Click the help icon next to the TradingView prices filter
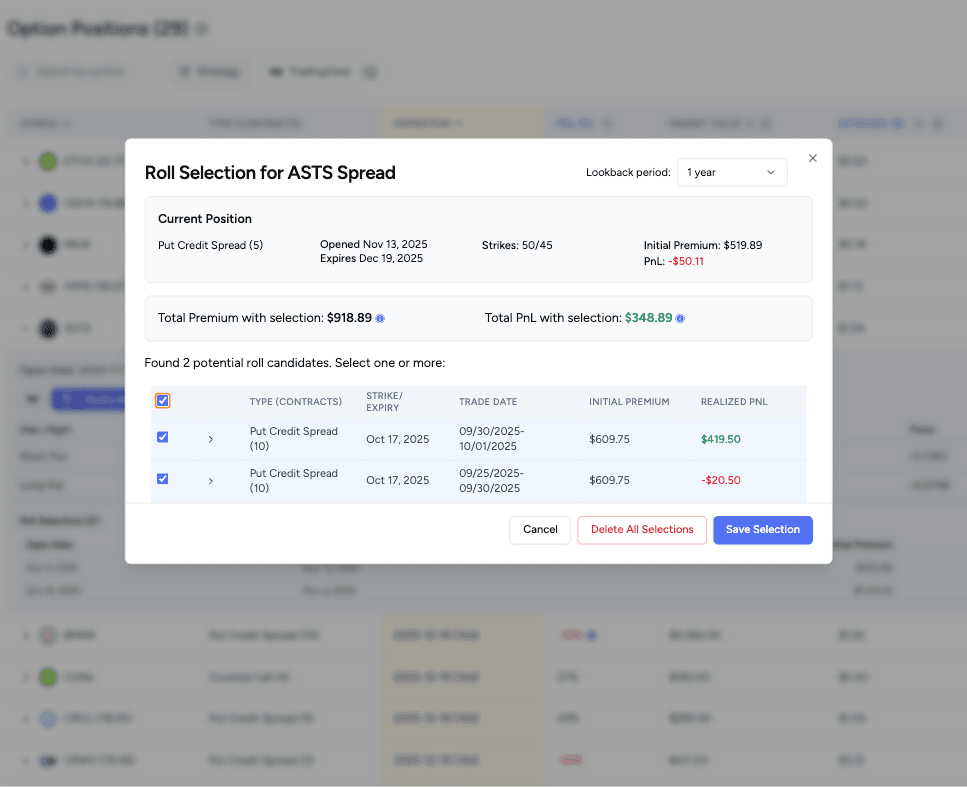The width and height of the screenshot is (967, 787). pos(370,71)
